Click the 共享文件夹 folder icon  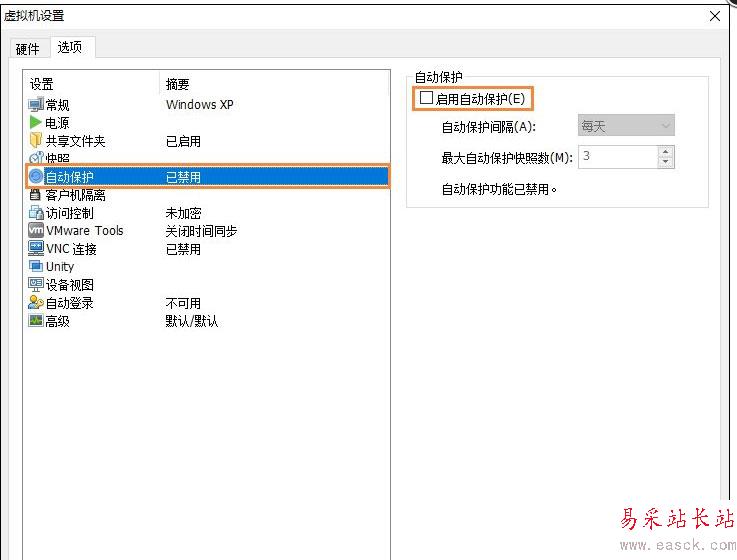(x=36, y=140)
